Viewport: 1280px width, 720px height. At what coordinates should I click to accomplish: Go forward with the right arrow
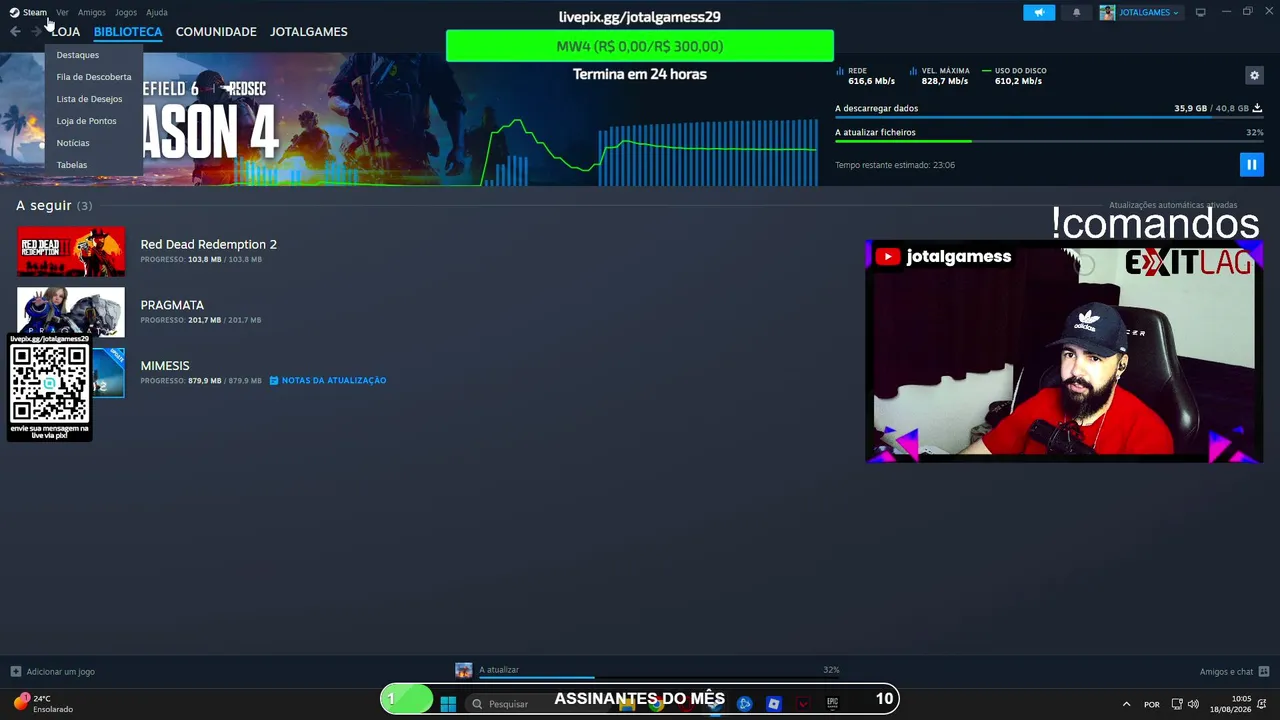(36, 32)
